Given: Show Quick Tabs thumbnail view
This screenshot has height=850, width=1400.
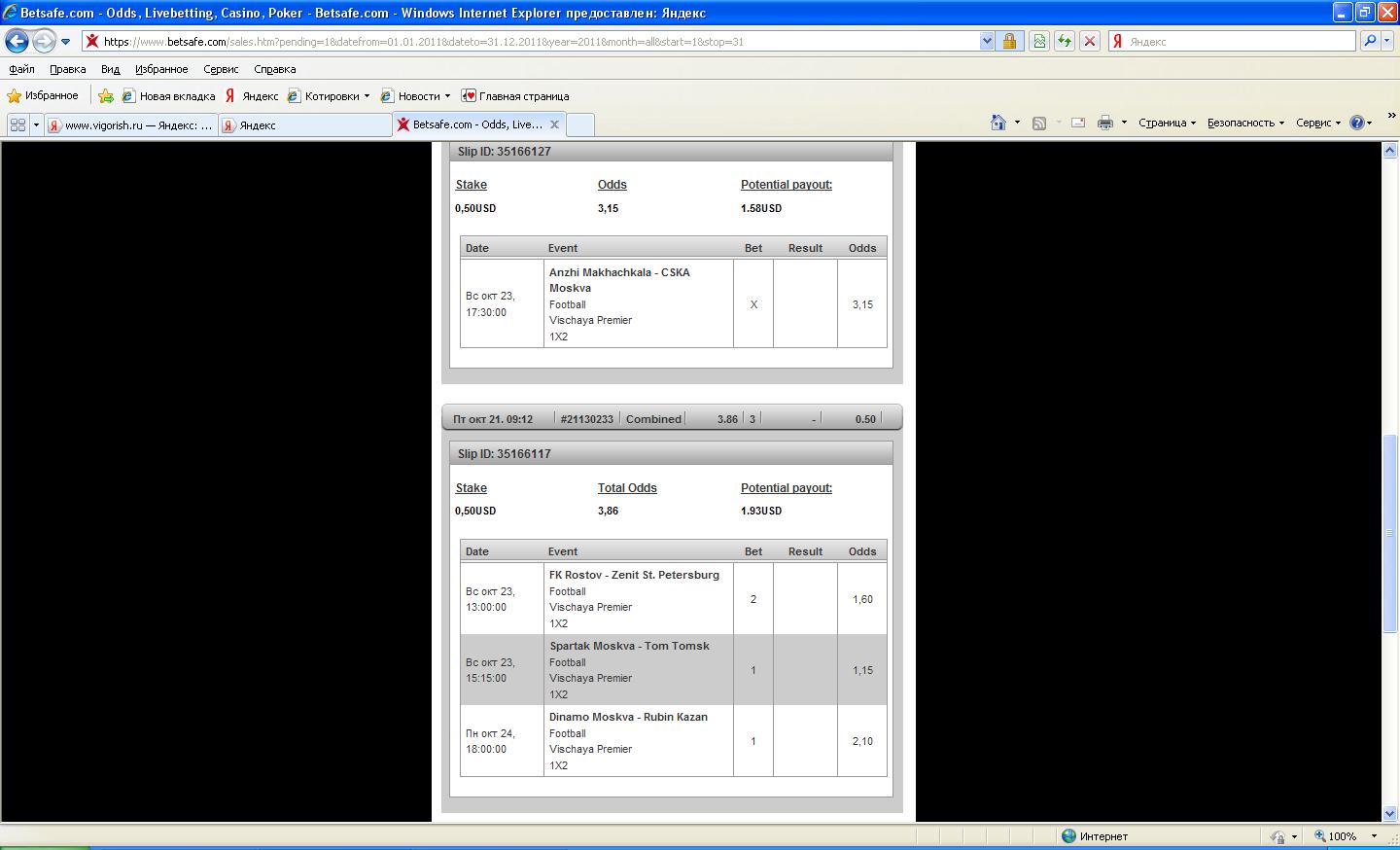Looking at the screenshot, I should (x=17, y=124).
